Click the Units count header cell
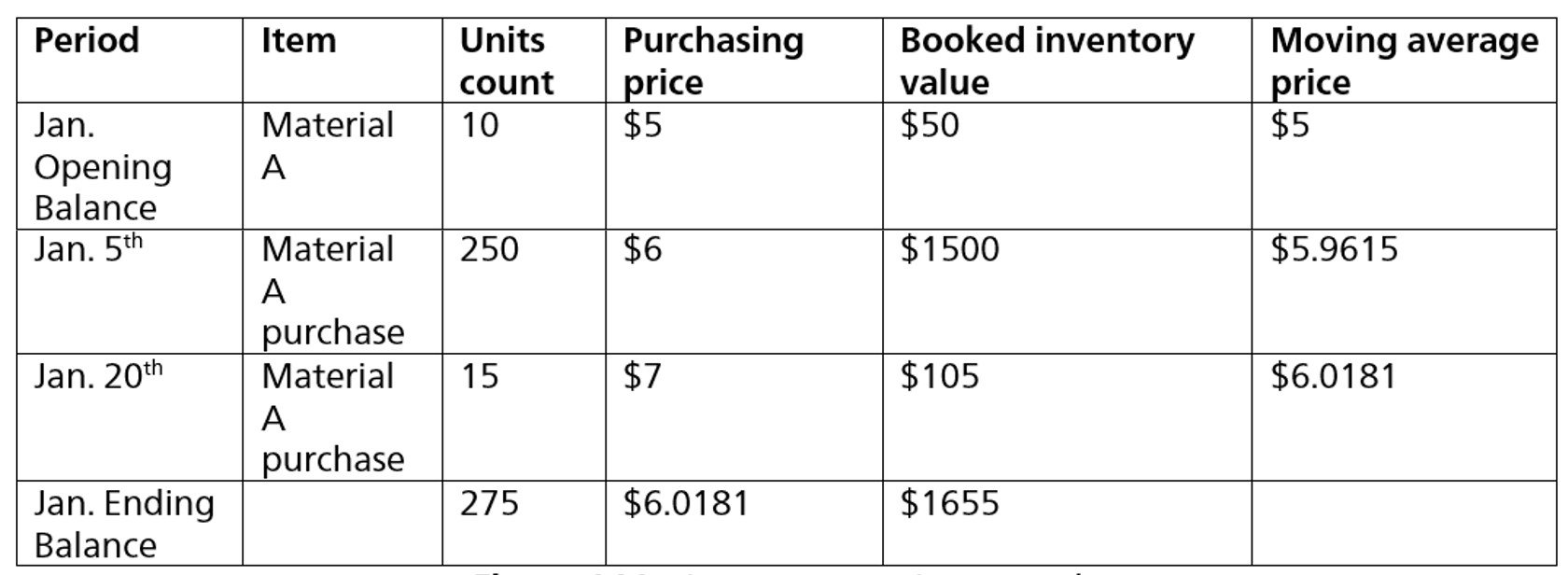Image resolution: width=1568 pixels, height=575 pixels. [524, 60]
